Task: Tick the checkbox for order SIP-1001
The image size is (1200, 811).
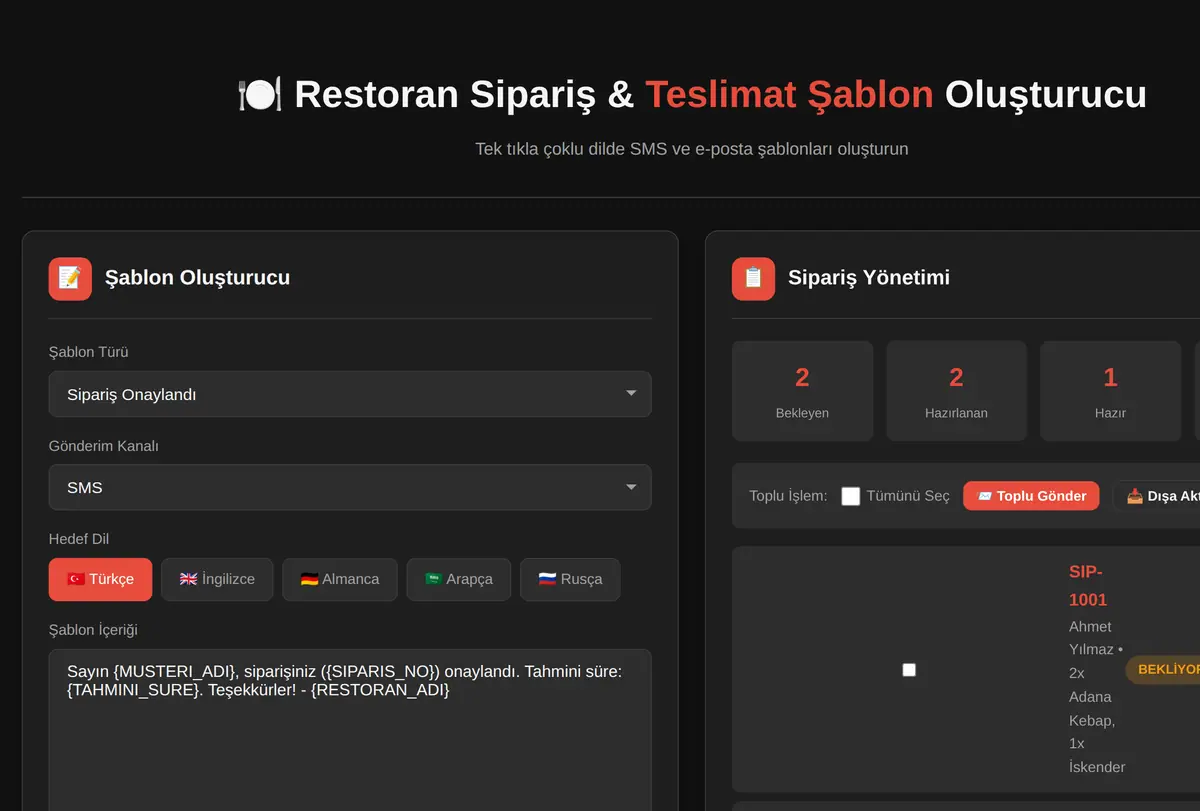Action: tap(909, 670)
